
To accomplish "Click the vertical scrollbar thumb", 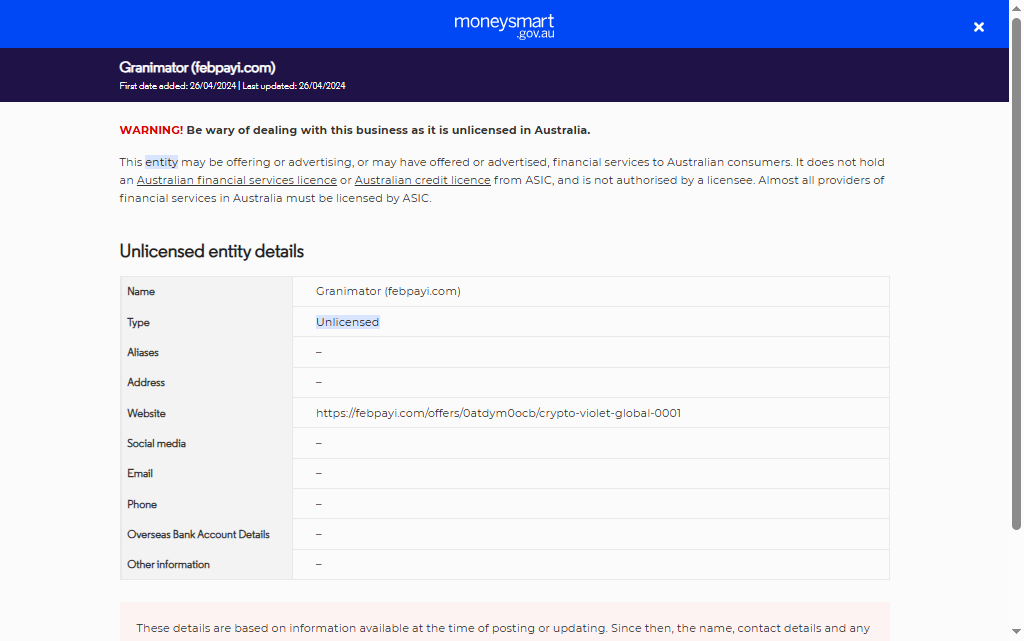I will click(x=1016, y=270).
